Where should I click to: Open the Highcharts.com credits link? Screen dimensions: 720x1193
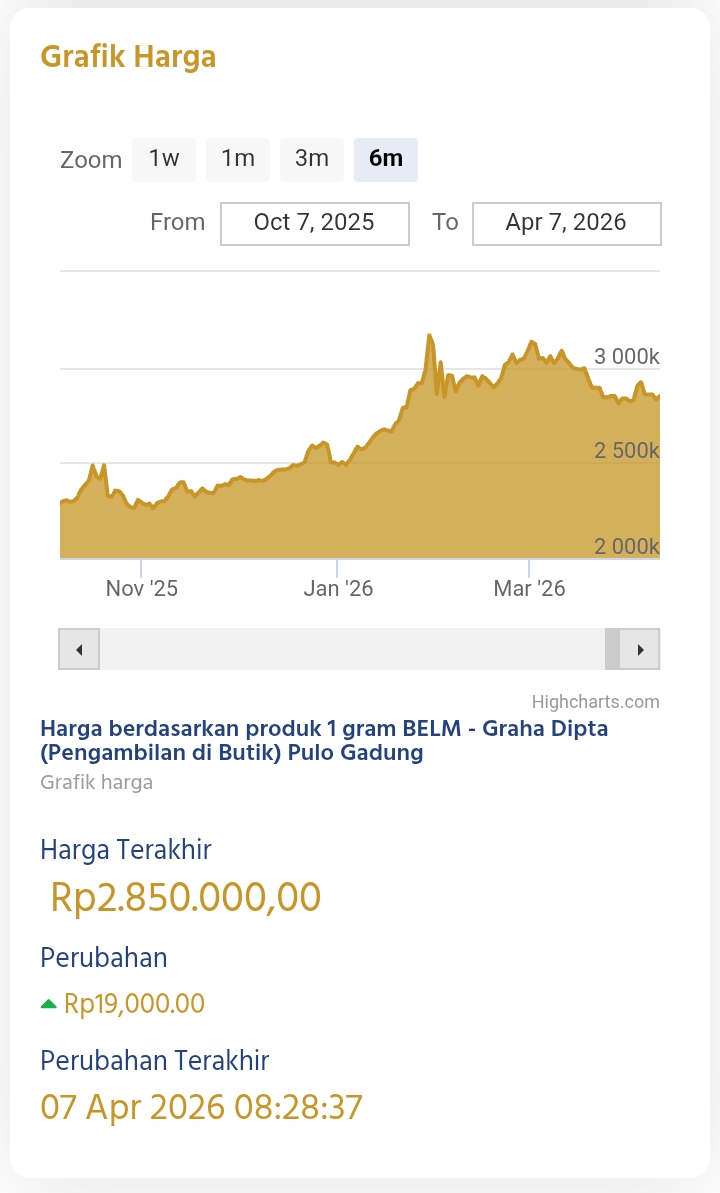[595, 701]
